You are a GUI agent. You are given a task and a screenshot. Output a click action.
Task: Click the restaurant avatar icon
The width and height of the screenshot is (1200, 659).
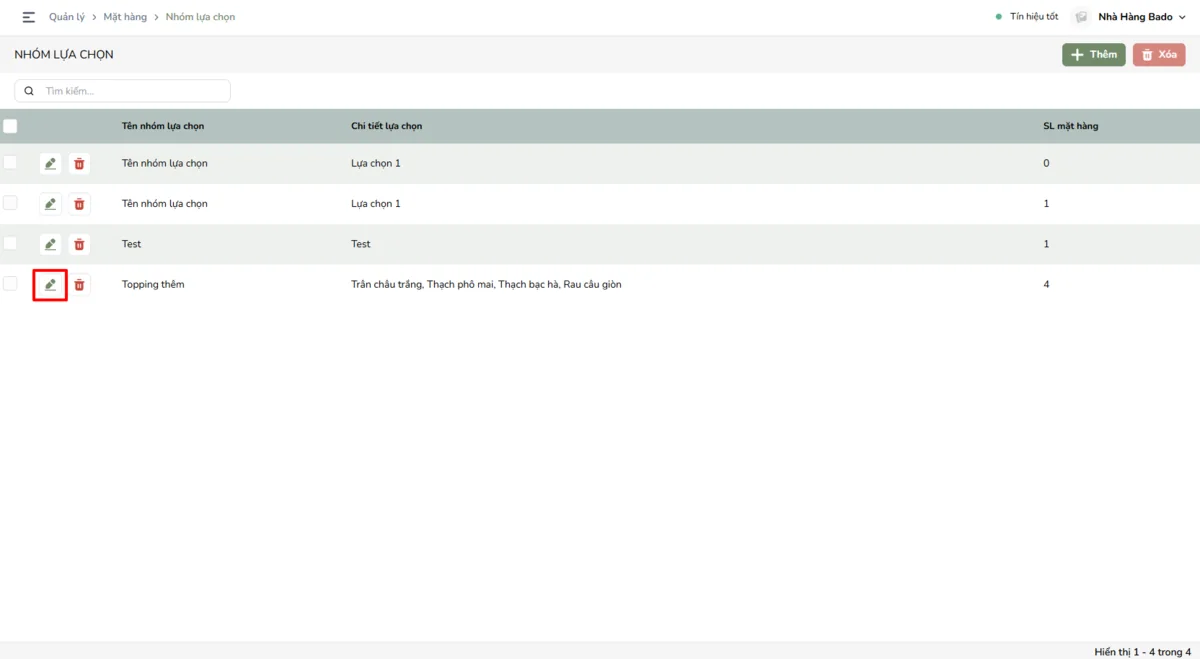point(1081,17)
